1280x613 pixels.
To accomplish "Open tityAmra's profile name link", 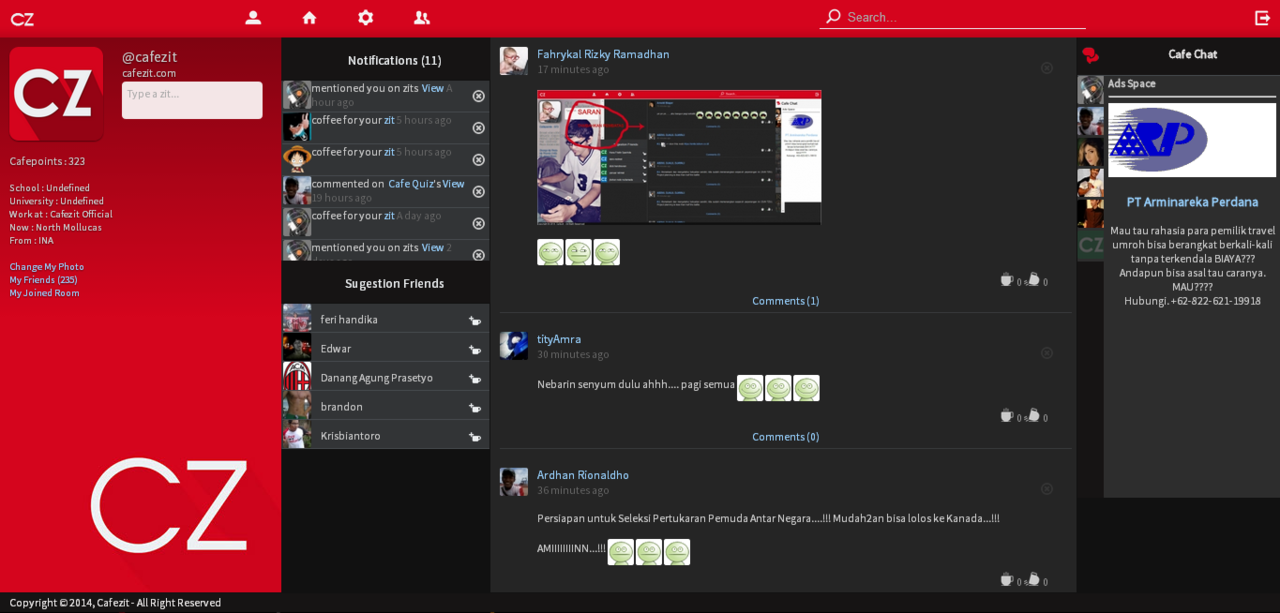I will (x=559, y=339).
